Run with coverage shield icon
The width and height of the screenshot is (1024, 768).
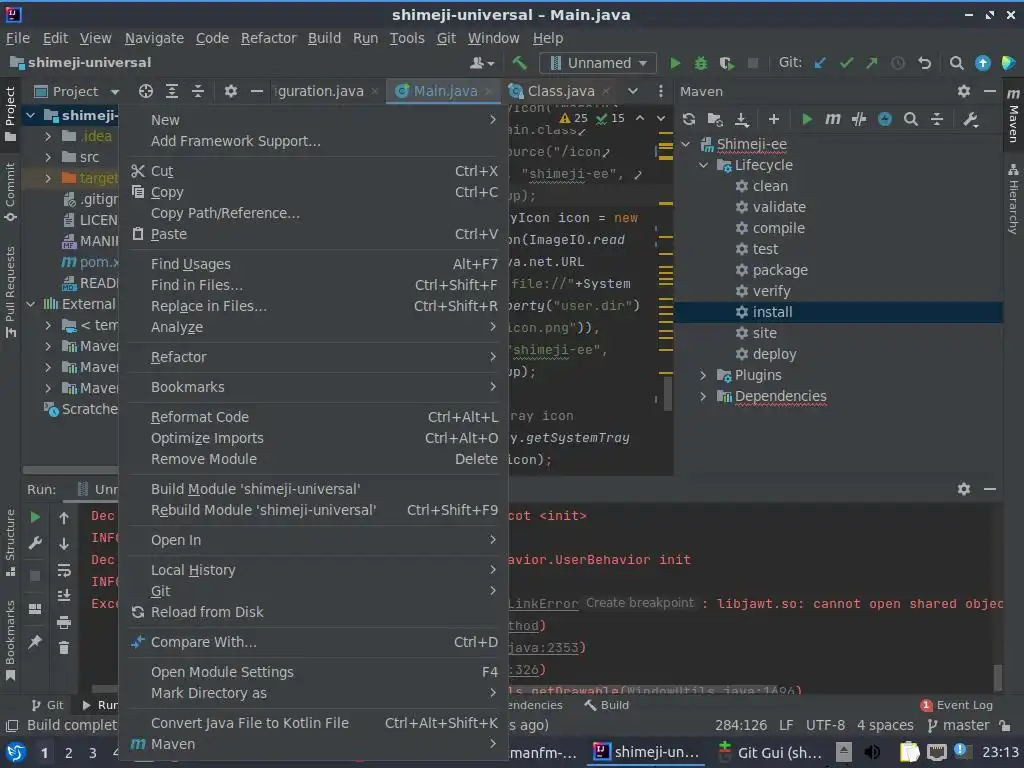coord(726,63)
